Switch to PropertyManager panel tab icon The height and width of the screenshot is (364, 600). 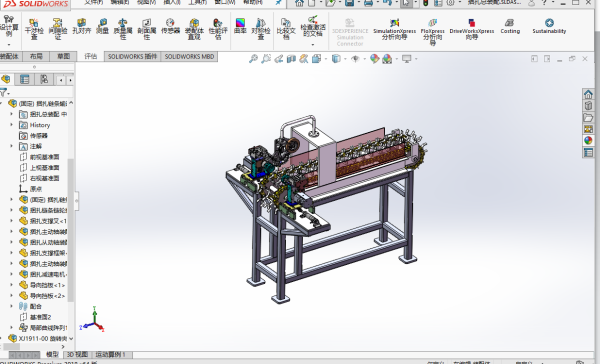24,79
